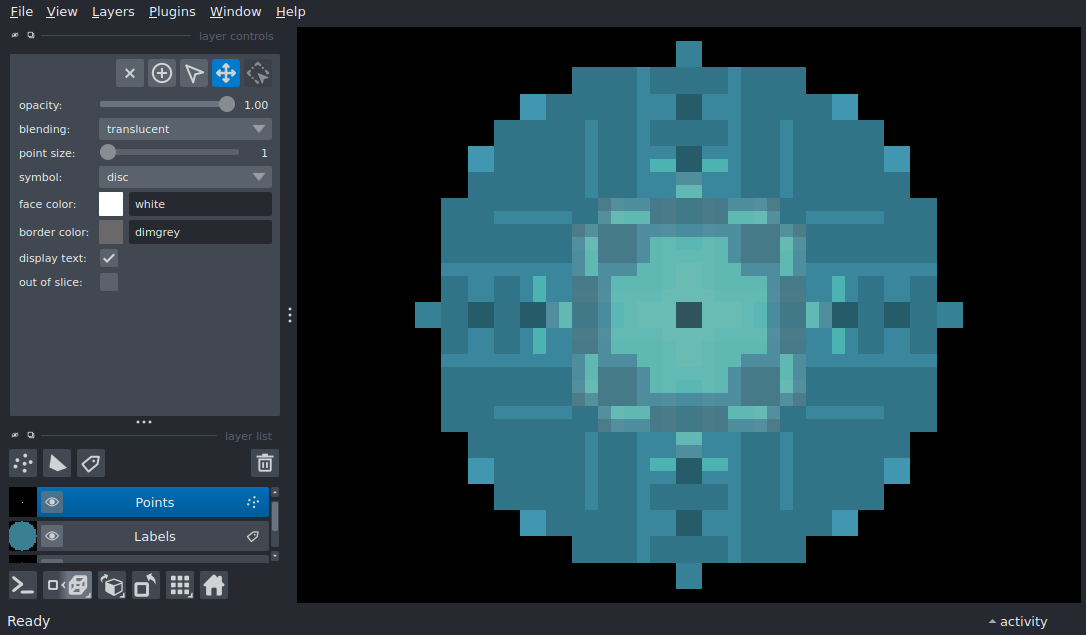The width and height of the screenshot is (1086, 635).
Task: Create a new labels layer
Action: 91,463
